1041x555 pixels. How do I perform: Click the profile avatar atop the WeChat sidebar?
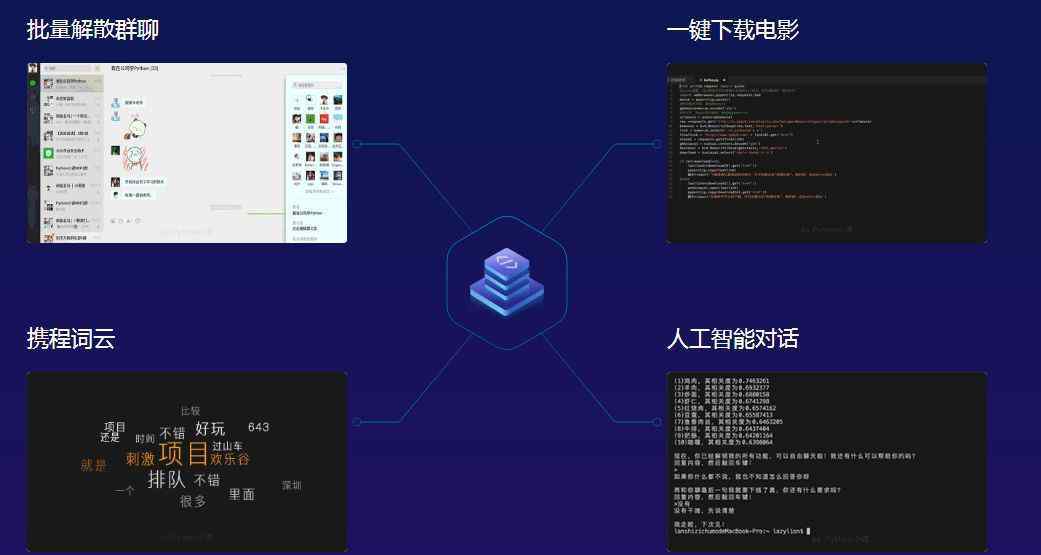click(33, 68)
